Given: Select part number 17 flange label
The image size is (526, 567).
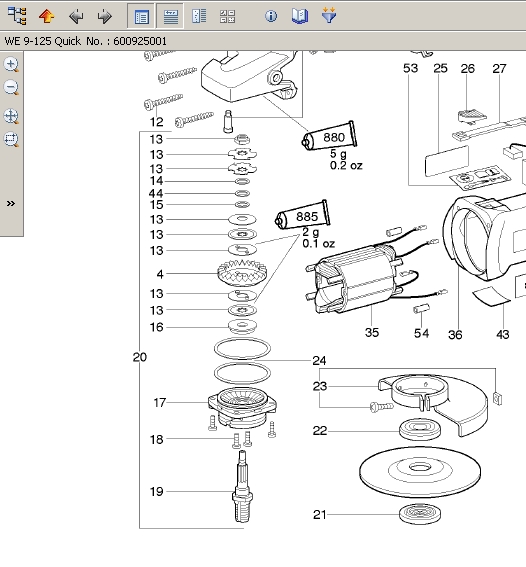Looking at the screenshot, I should click(160, 402).
